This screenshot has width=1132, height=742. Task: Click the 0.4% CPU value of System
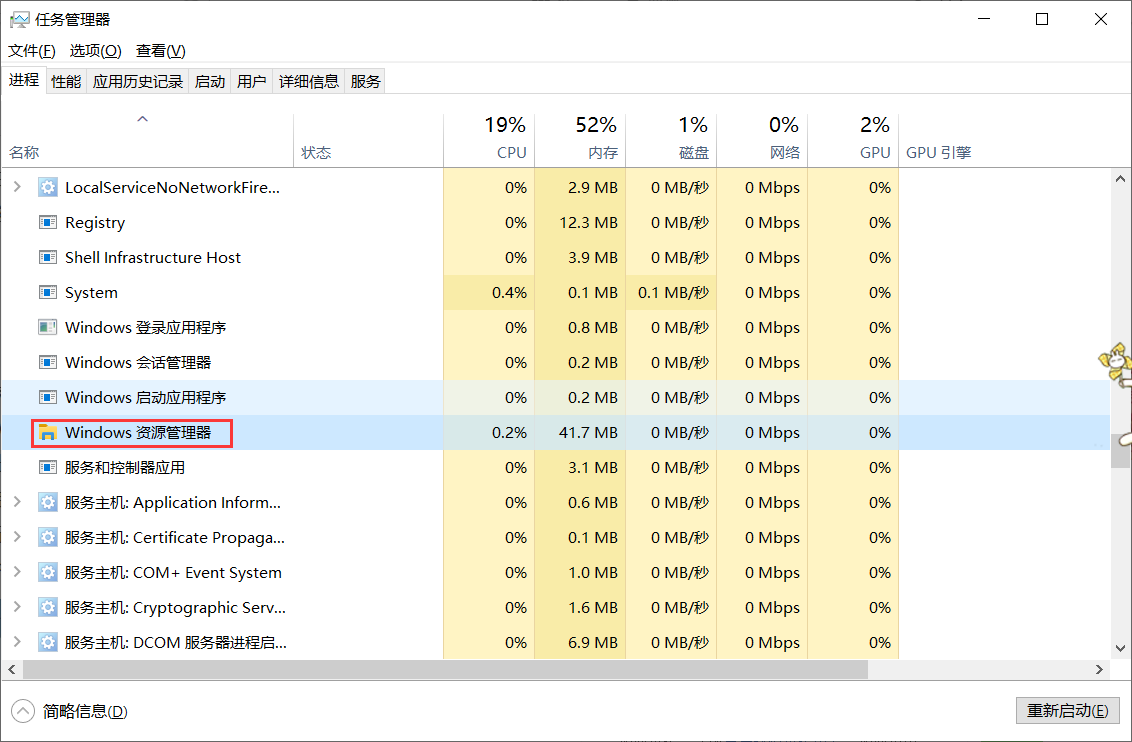click(x=509, y=293)
